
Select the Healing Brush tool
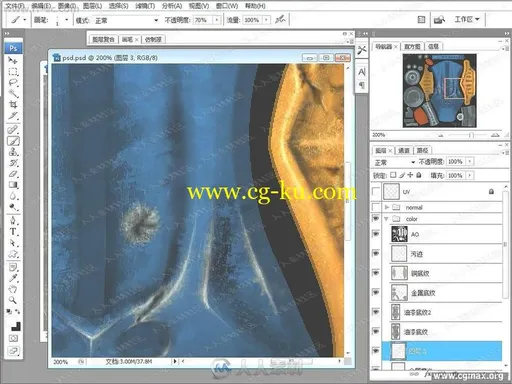click(13, 129)
